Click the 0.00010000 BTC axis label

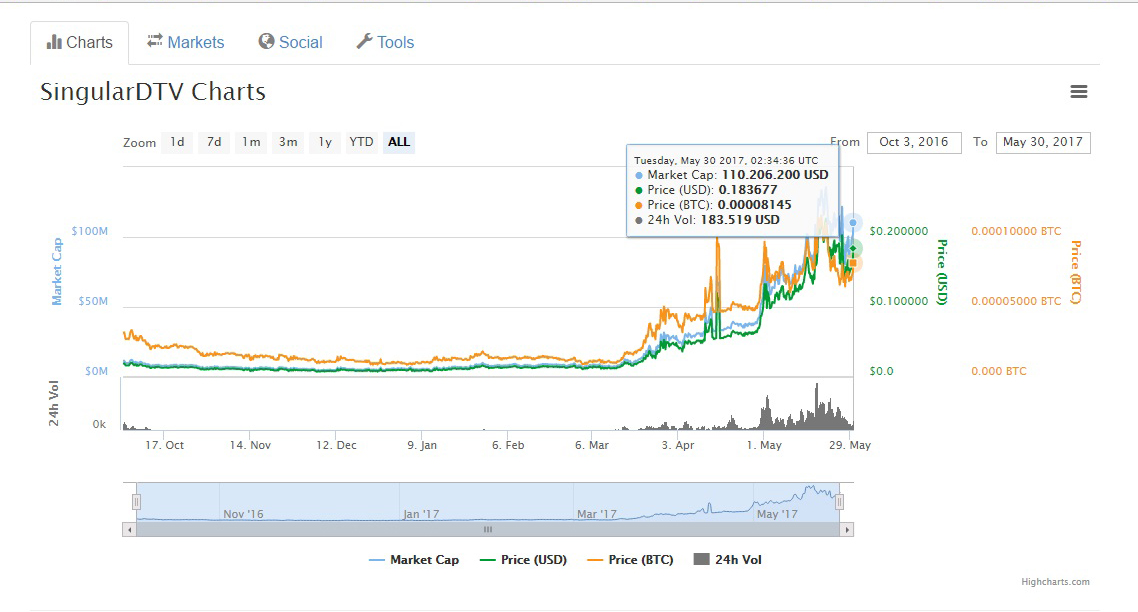(1016, 231)
